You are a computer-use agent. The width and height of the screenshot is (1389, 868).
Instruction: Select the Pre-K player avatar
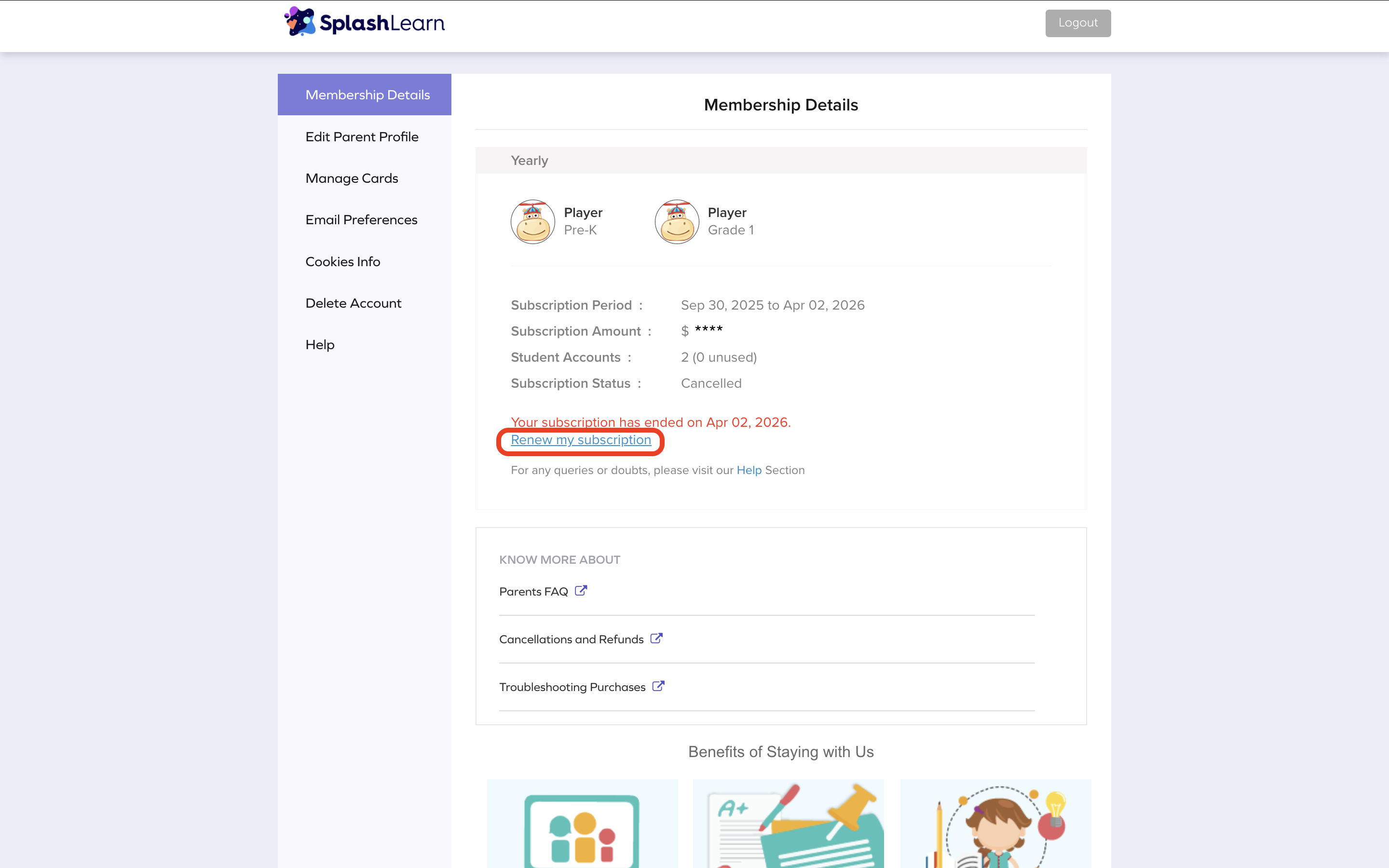click(x=532, y=222)
